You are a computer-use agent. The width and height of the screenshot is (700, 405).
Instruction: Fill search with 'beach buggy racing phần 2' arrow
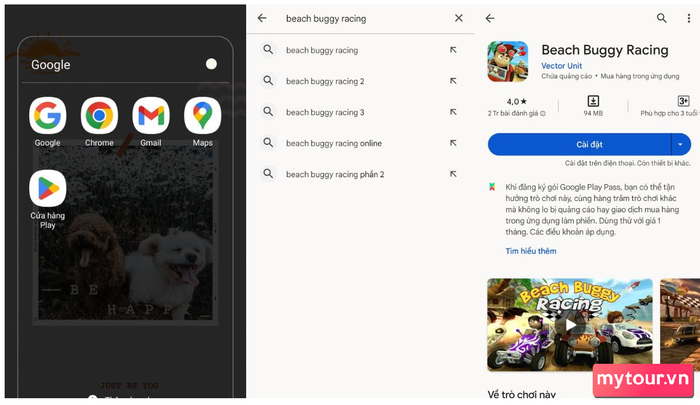[453, 174]
